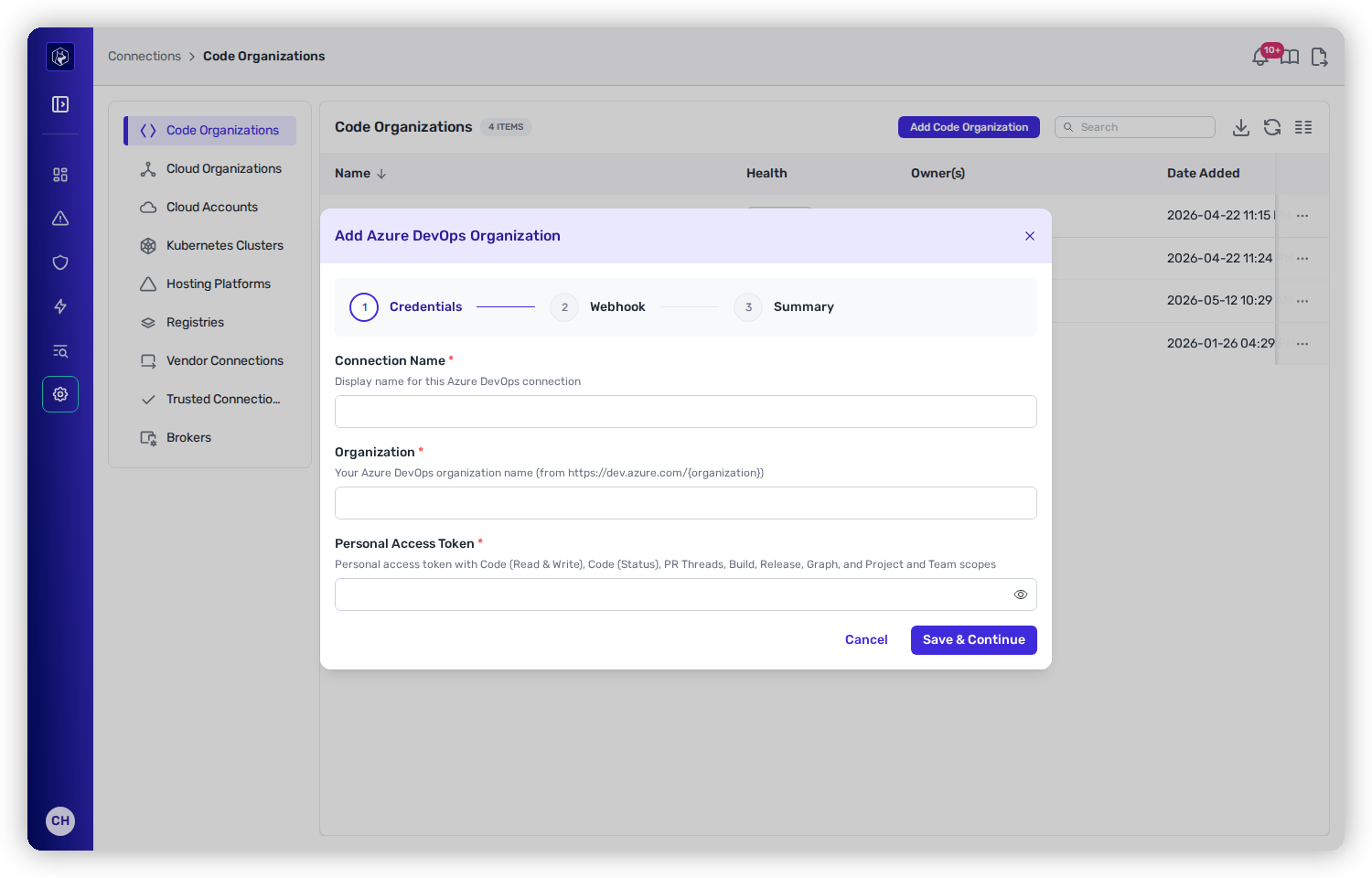Click the app logo in the sidebar

pyautogui.click(x=60, y=57)
